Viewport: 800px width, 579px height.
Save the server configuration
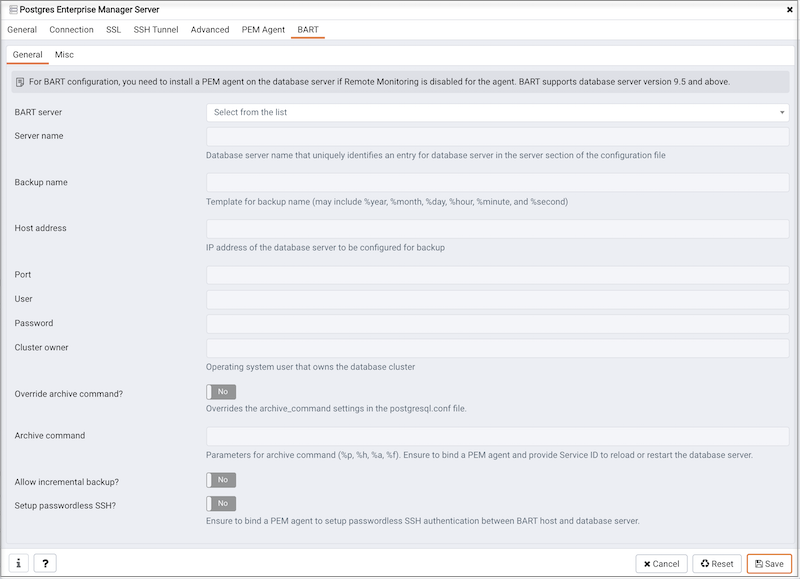point(769,564)
